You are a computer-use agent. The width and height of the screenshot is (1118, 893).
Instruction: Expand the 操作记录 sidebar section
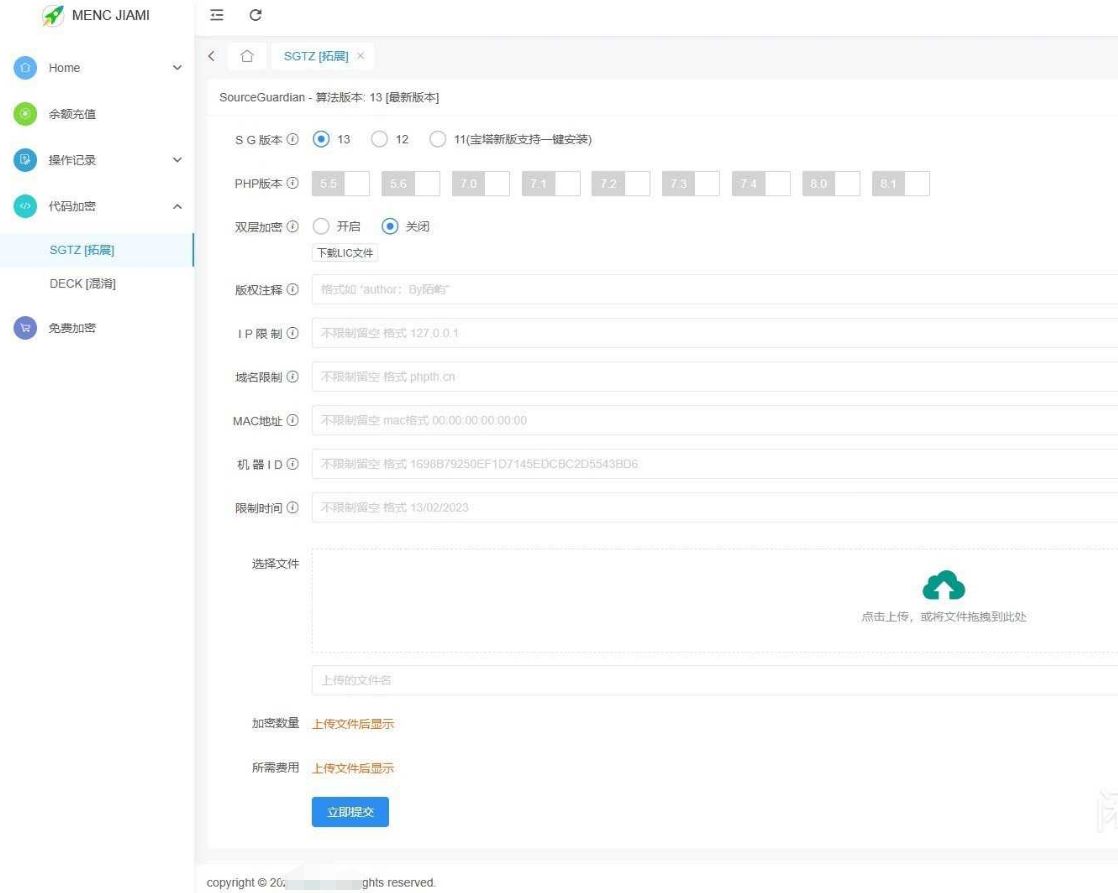click(x=177, y=161)
